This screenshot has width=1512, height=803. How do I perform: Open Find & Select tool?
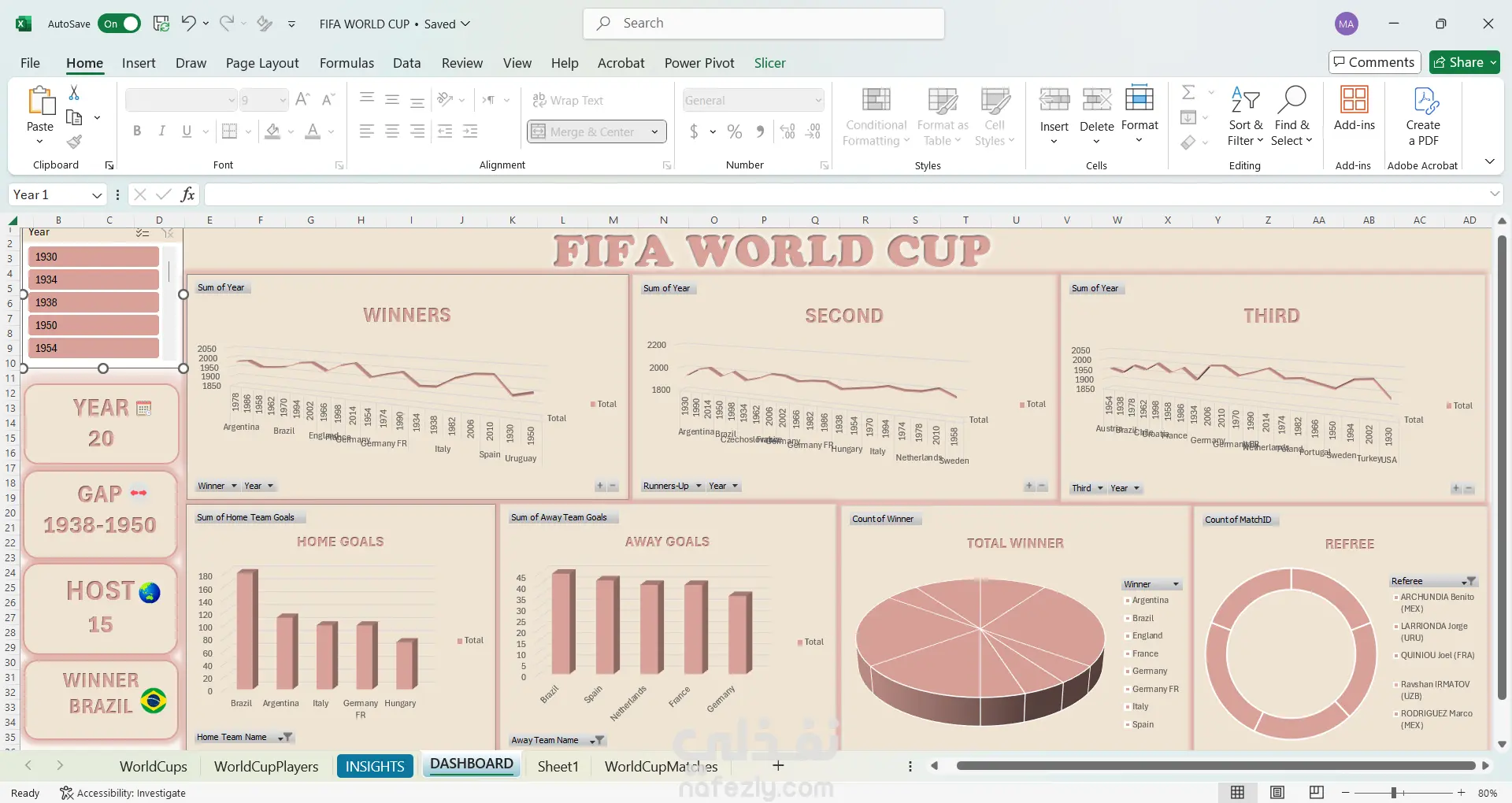coord(1292,101)
